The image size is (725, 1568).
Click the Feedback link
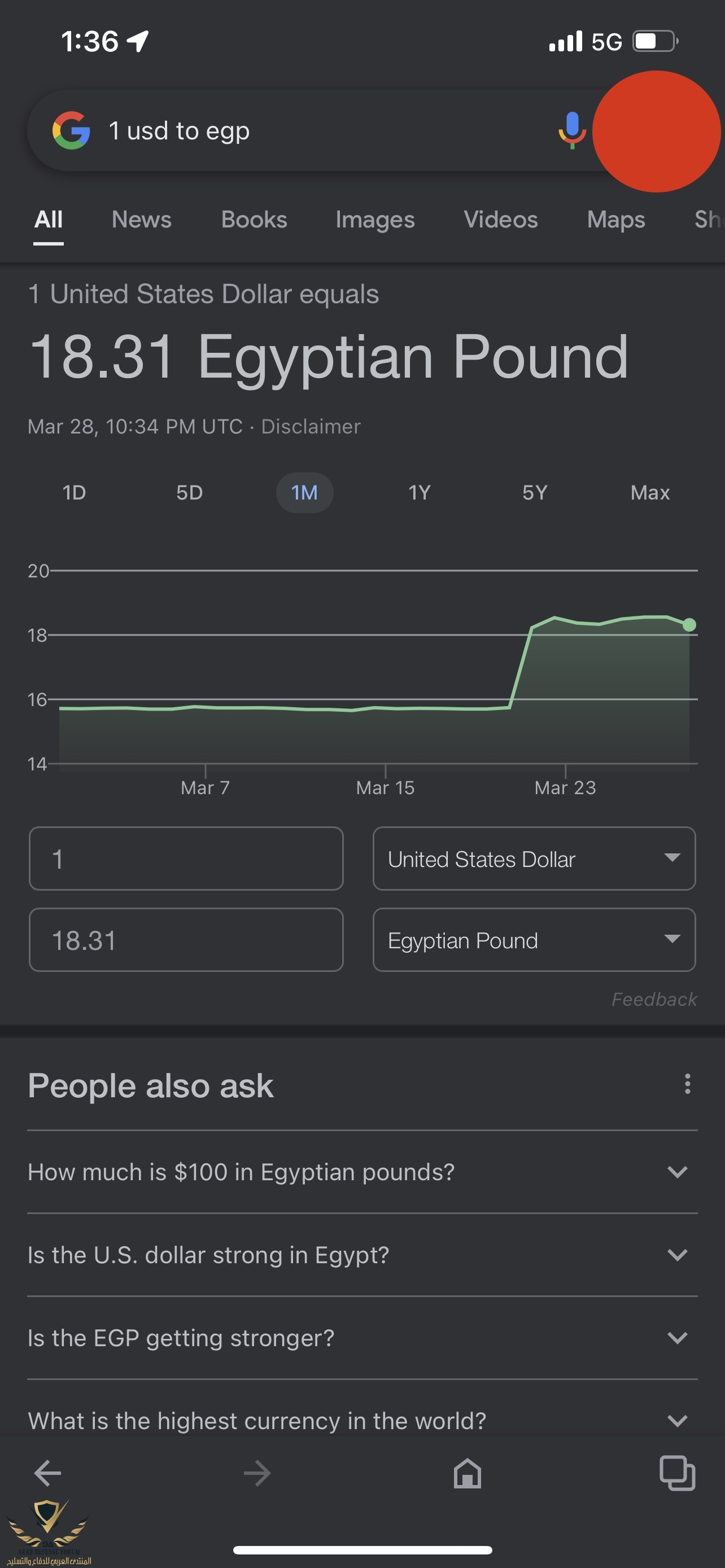click(x=654, y=1000)
